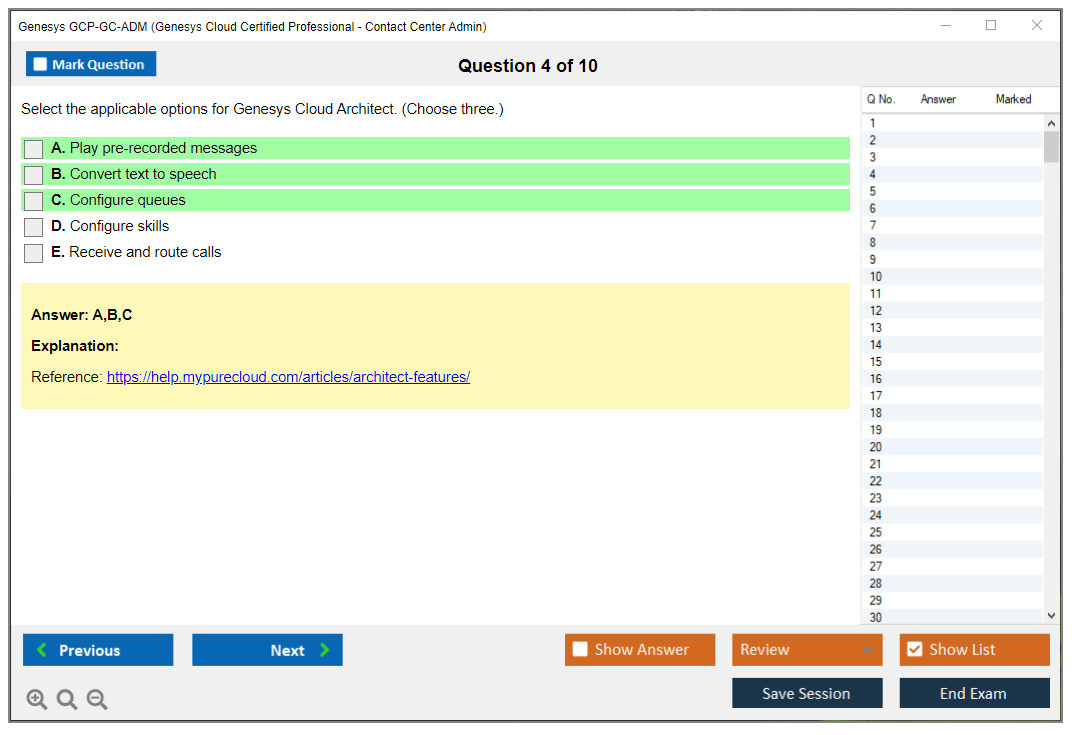
Task: Check option D Configure skills
Action: click(x=34, y=227)
